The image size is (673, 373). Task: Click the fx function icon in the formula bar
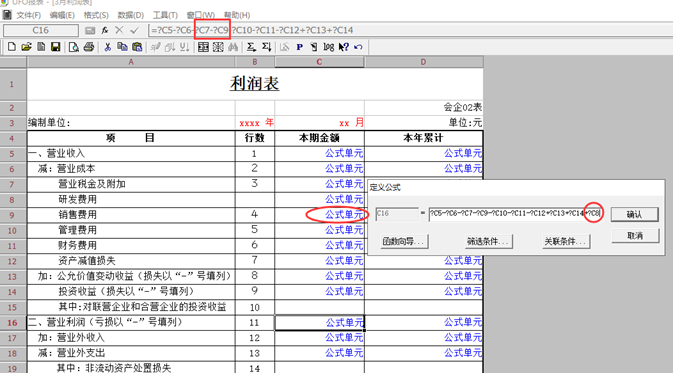(105, 30)
